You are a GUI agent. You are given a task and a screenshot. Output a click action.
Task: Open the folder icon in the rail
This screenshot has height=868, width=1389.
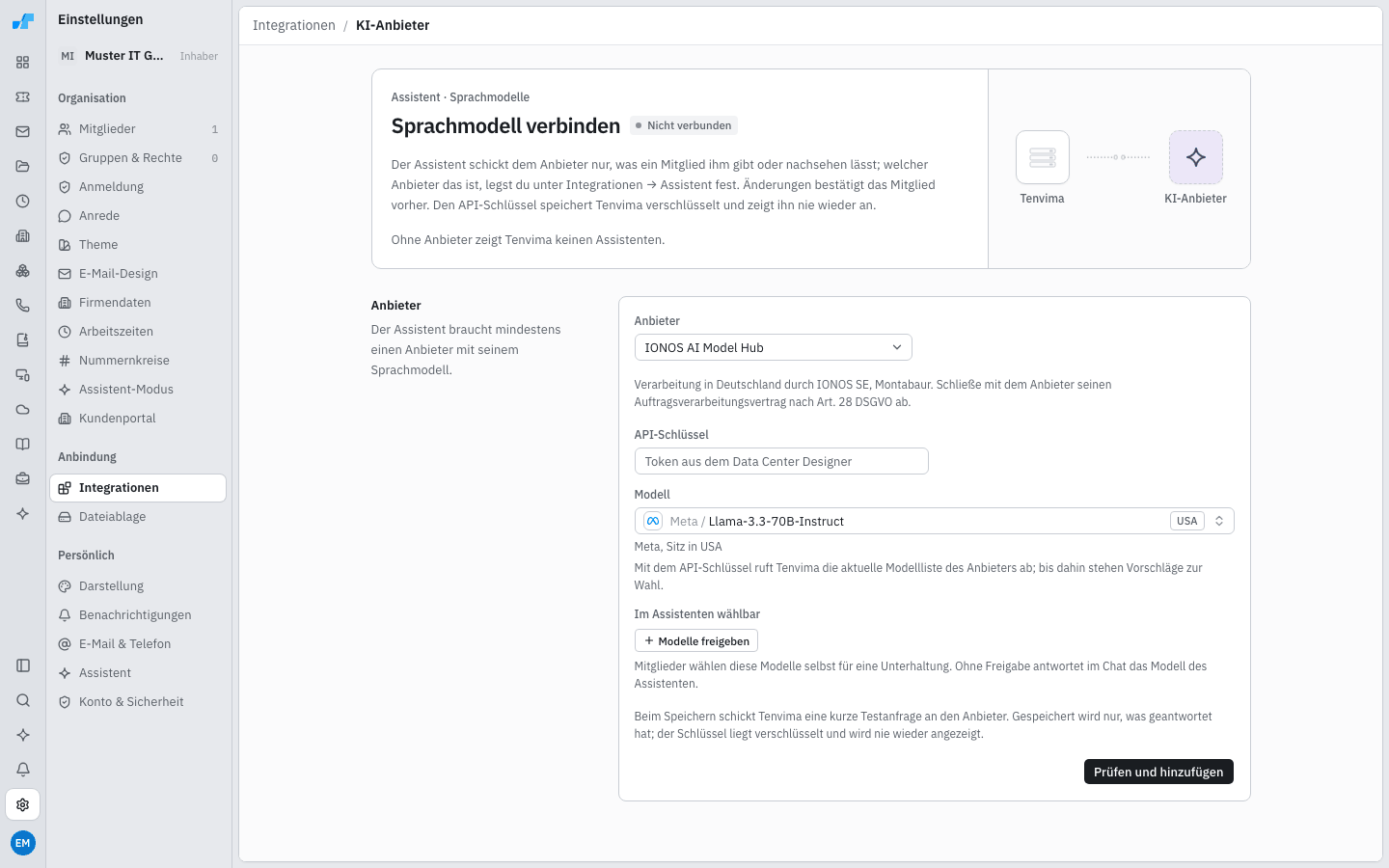click(23, 167)
